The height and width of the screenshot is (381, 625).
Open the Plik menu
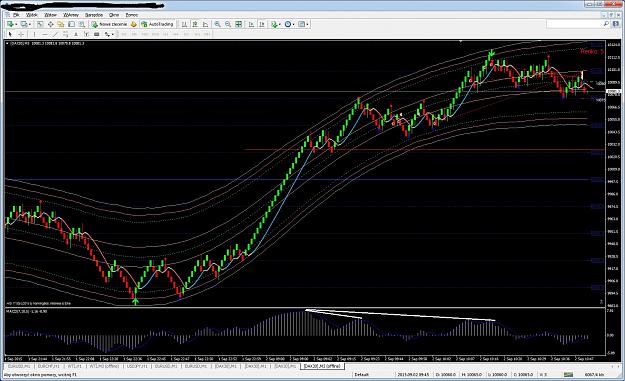[16, 15]
